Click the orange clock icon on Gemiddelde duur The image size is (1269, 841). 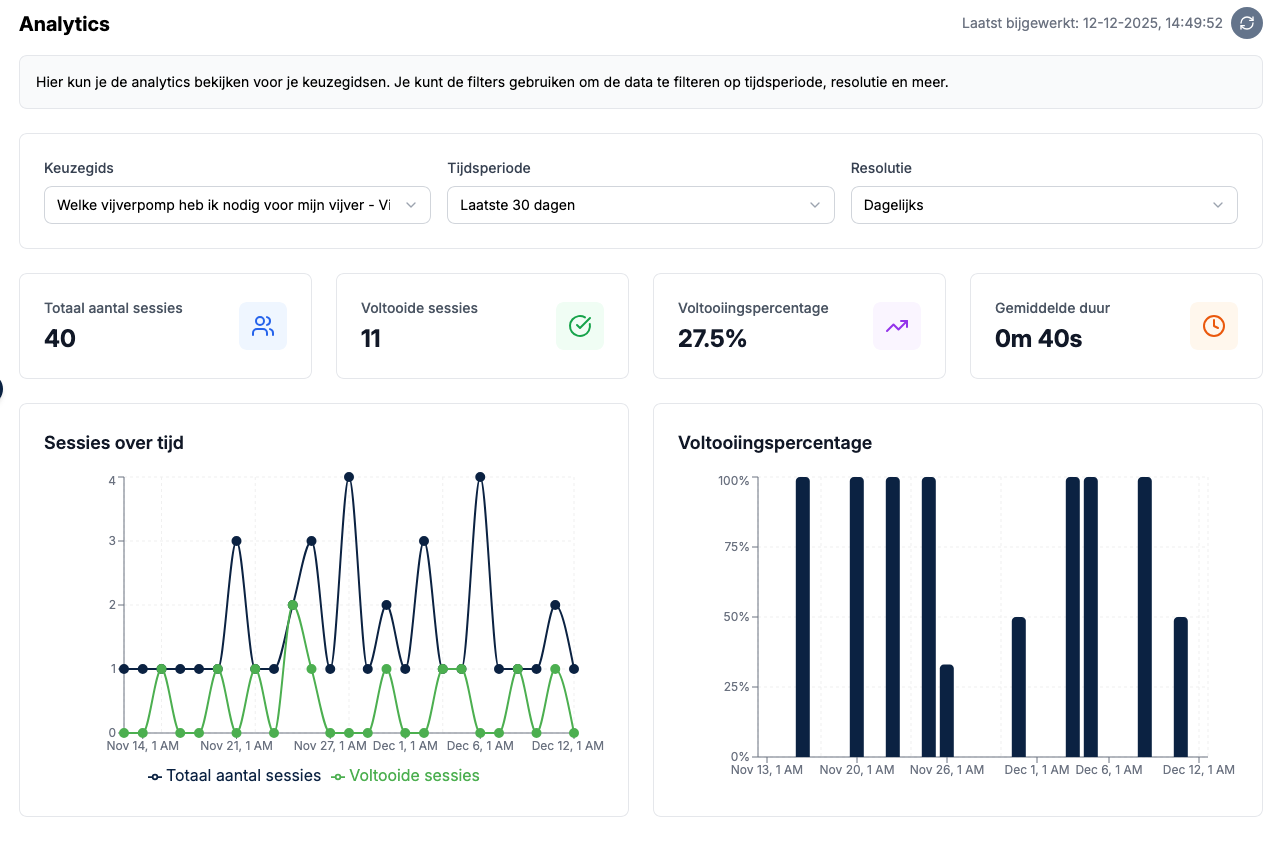coord(1213,326)
